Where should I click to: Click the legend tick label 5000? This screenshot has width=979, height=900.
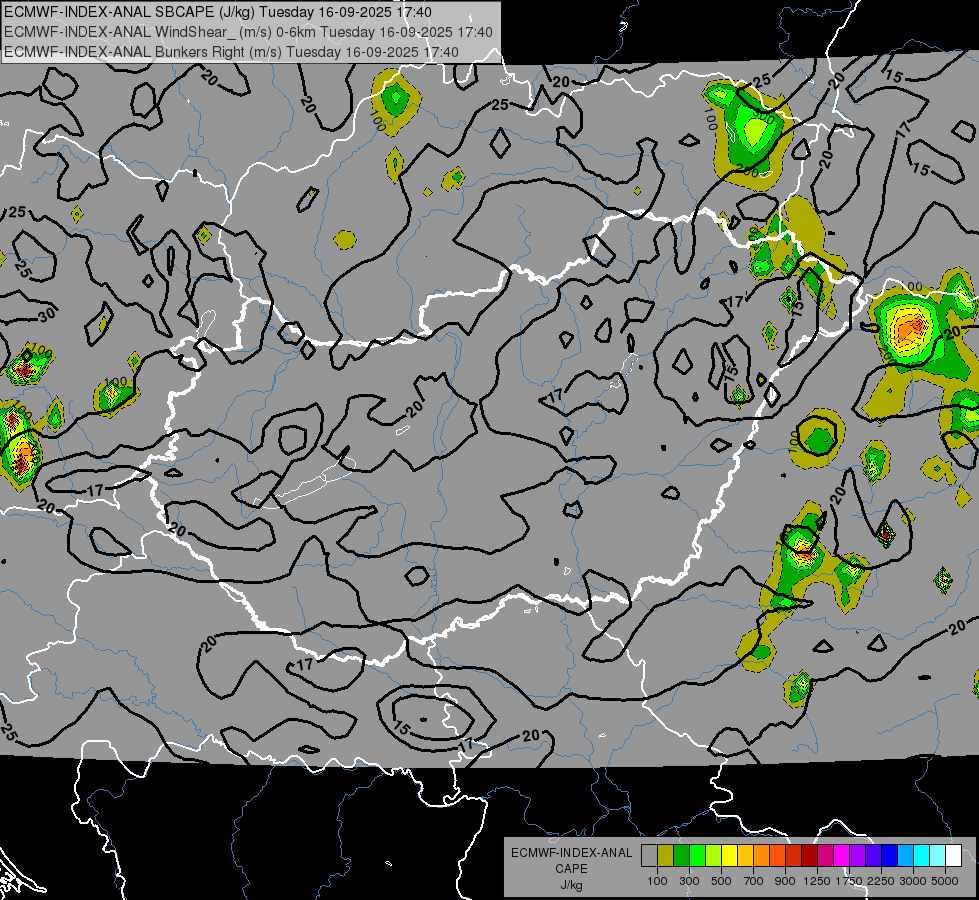pyautogui.click(x=945, y=881)
